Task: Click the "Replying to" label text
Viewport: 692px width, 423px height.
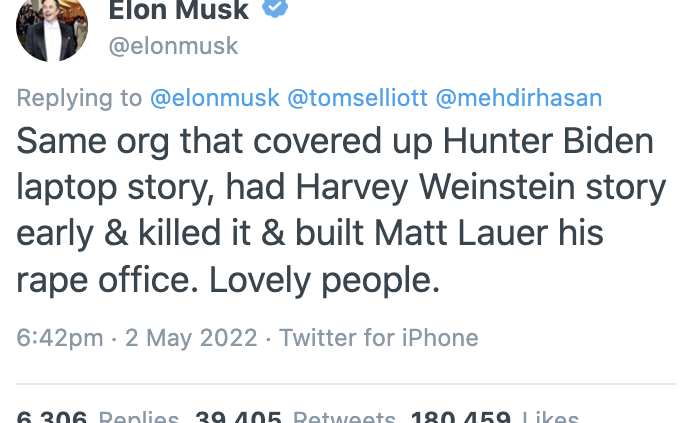Action: pyautogui.click(x=80, y=98)
